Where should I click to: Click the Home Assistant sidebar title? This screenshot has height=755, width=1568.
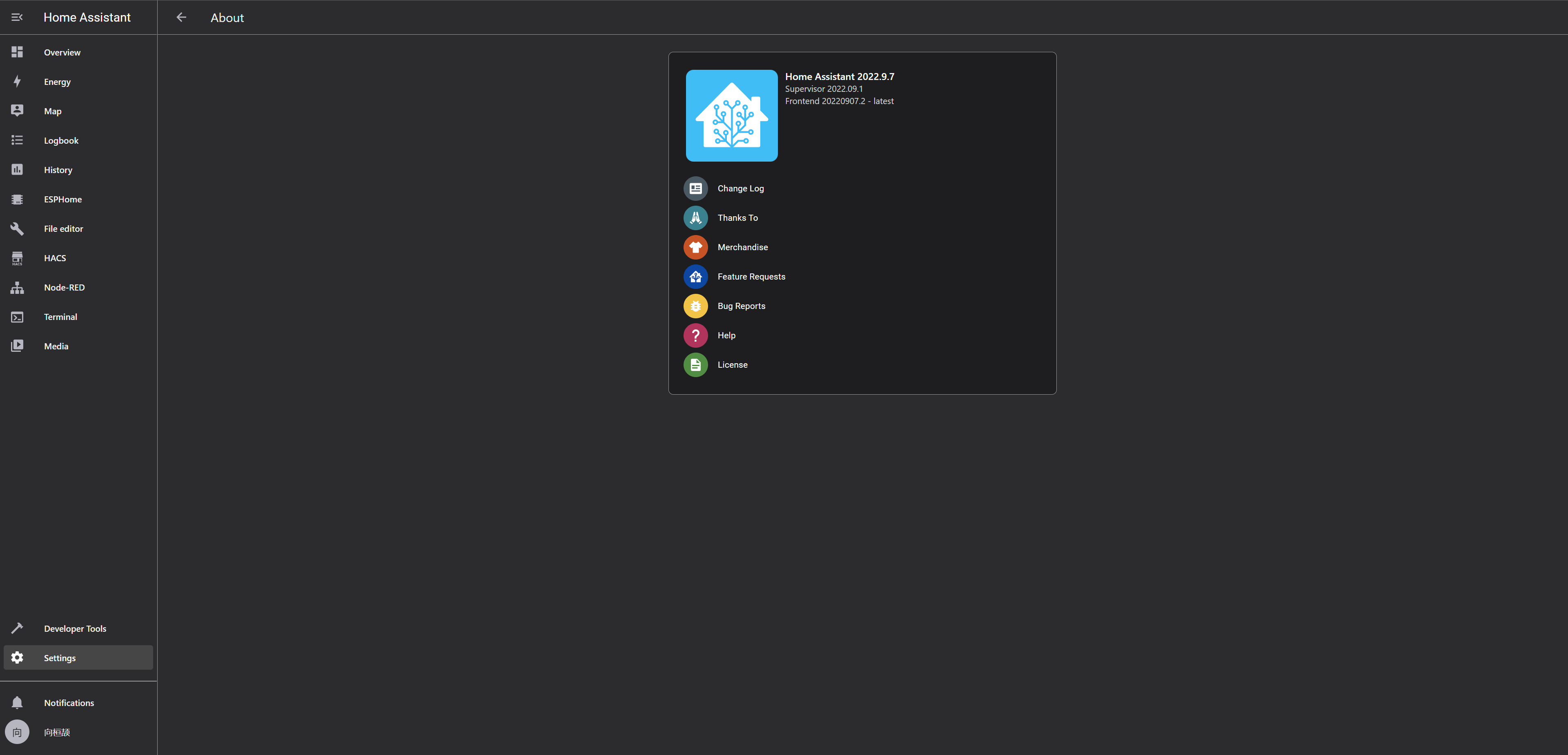tap(87, 18)
